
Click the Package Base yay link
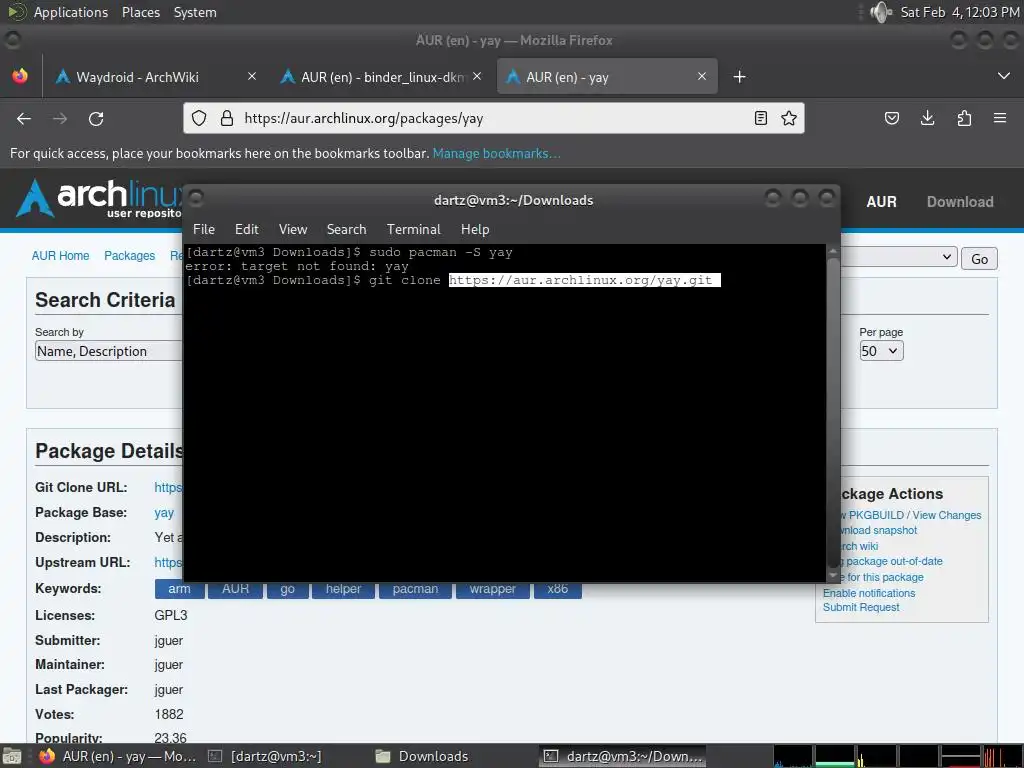pos(164,513)
